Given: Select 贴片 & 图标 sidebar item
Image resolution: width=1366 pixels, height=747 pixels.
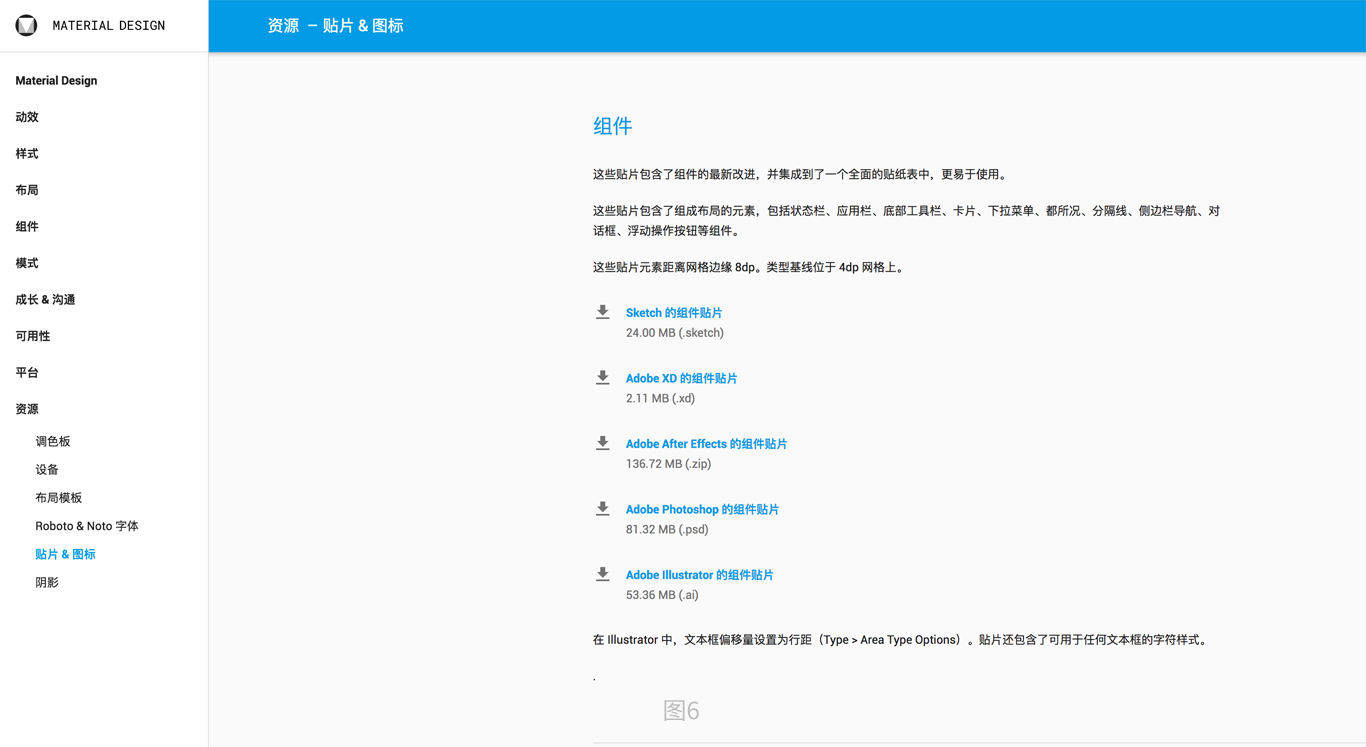Looking at the screenshot, I should pos(65,554).
